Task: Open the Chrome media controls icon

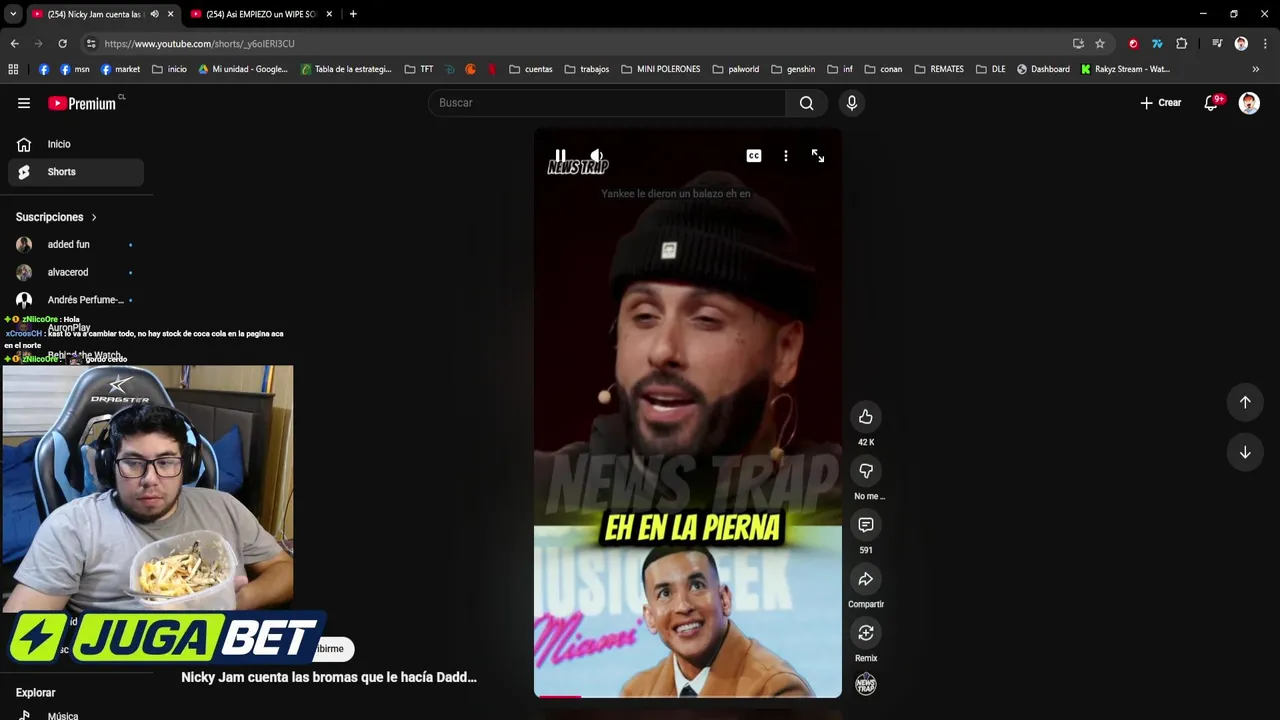Action: coord(1217,44)
